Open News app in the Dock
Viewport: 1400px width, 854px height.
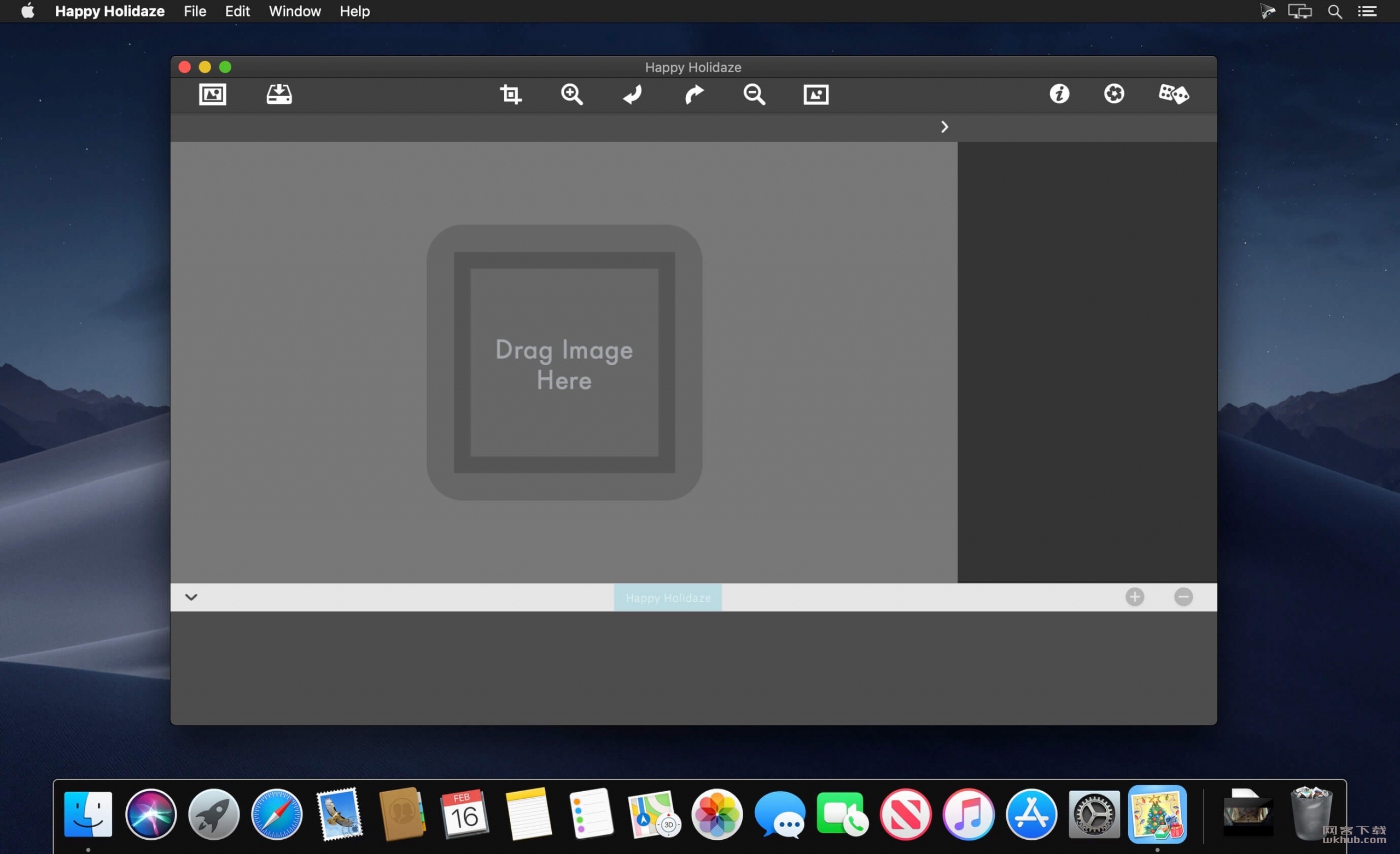point(906,814)
